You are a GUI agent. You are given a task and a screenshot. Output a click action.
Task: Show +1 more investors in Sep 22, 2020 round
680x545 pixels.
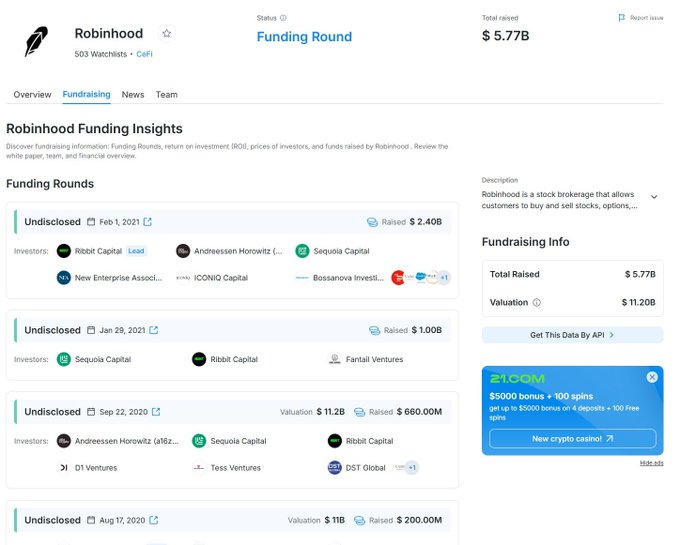click(x=412, y=467)
